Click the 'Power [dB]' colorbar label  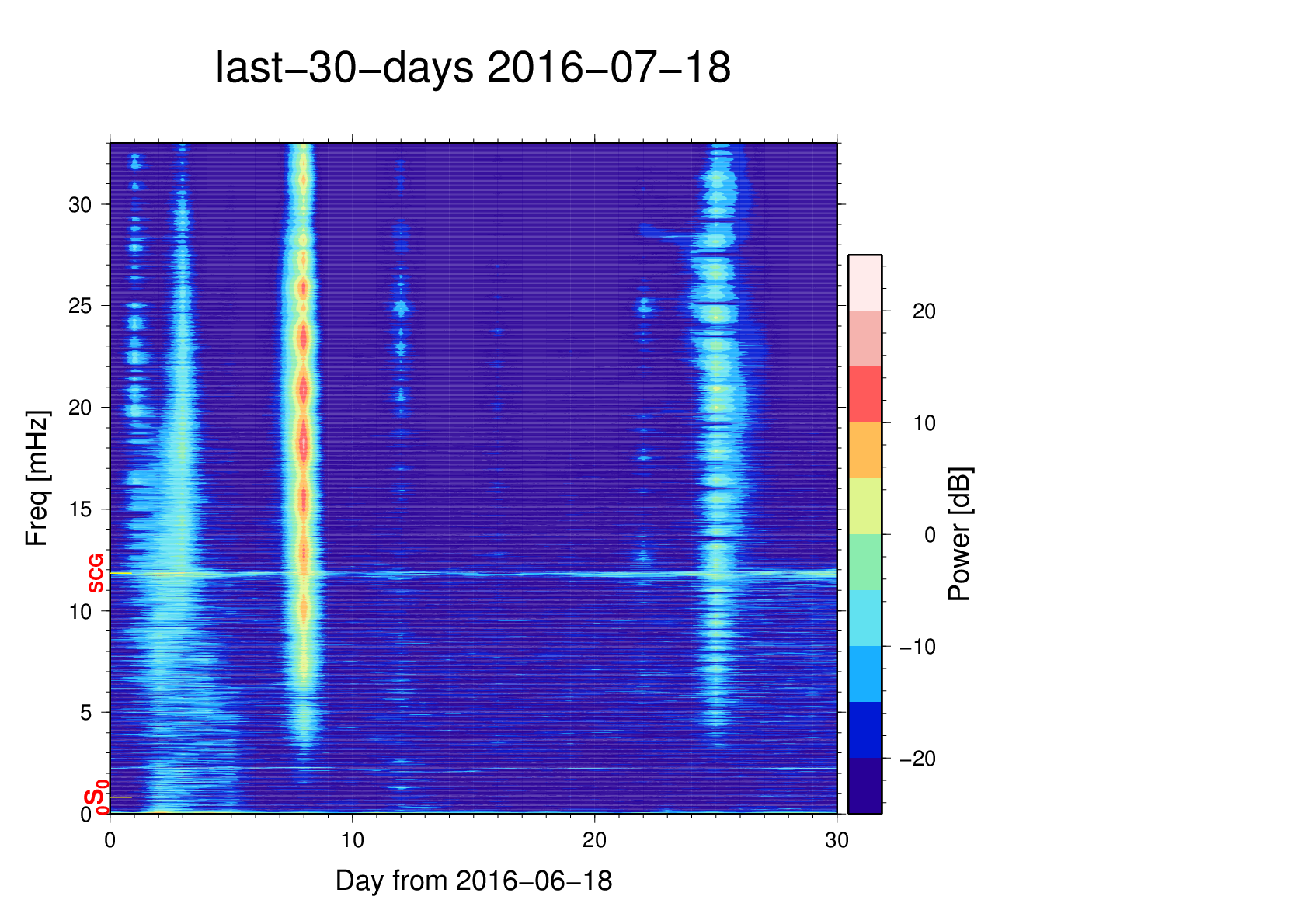pyautogui.click(x=960, y=534)
